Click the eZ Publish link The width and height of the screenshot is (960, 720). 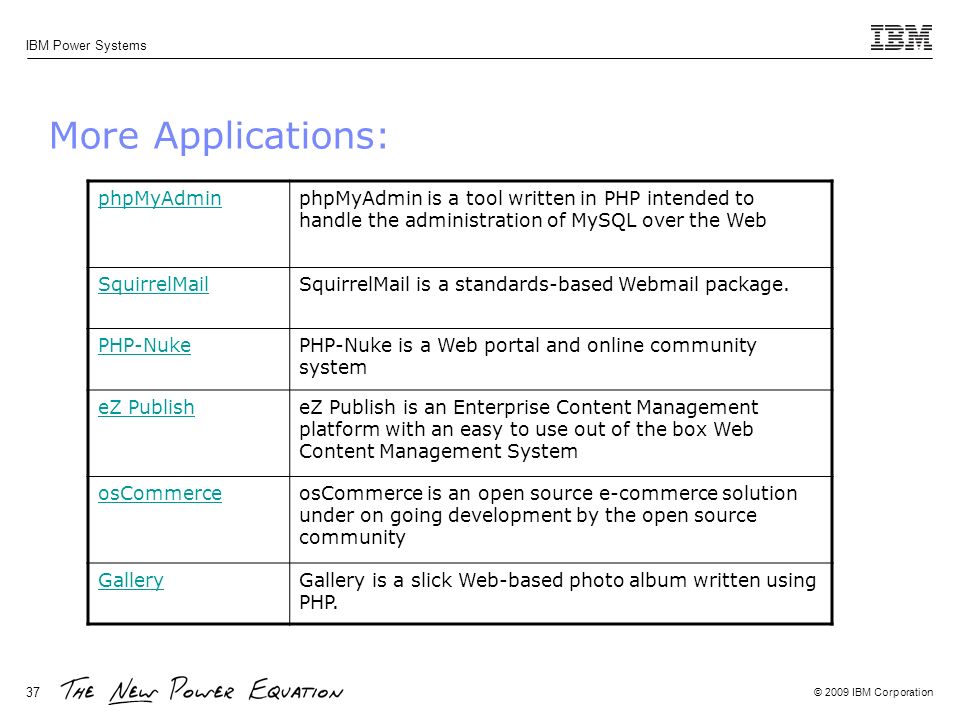tap(146, 408)
